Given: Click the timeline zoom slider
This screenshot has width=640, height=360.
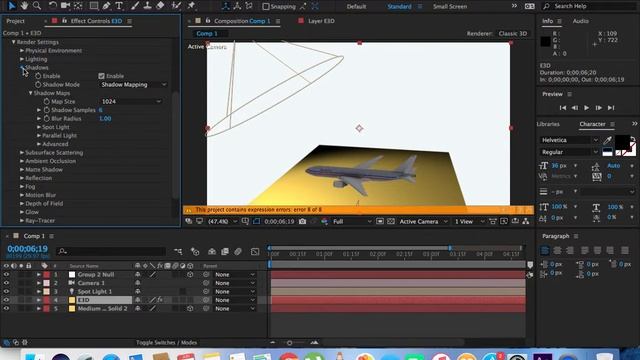Looking at the screenshot, I should click(289, 343).
